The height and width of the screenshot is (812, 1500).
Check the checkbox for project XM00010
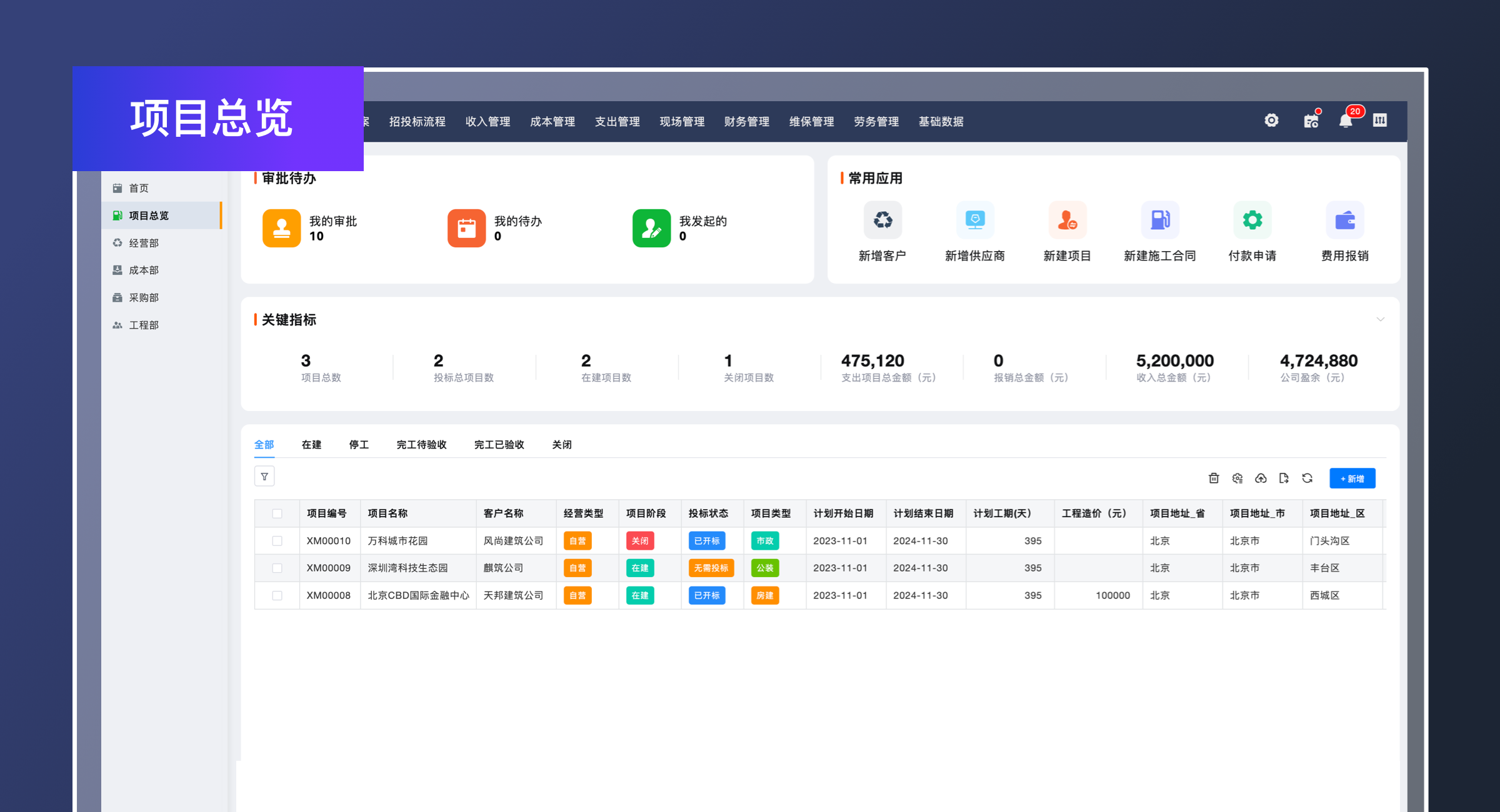click(x=277, y=540)
